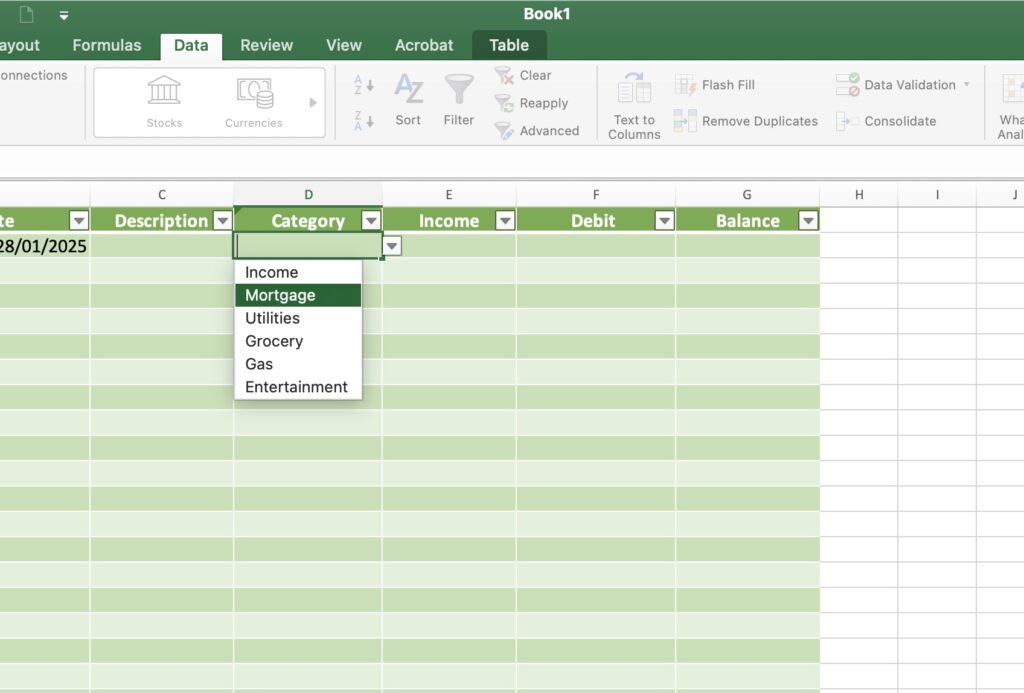Viewport: 1024px width, 693px height.
Task: Click the Currencies data type icon
Action: [254, 101]
